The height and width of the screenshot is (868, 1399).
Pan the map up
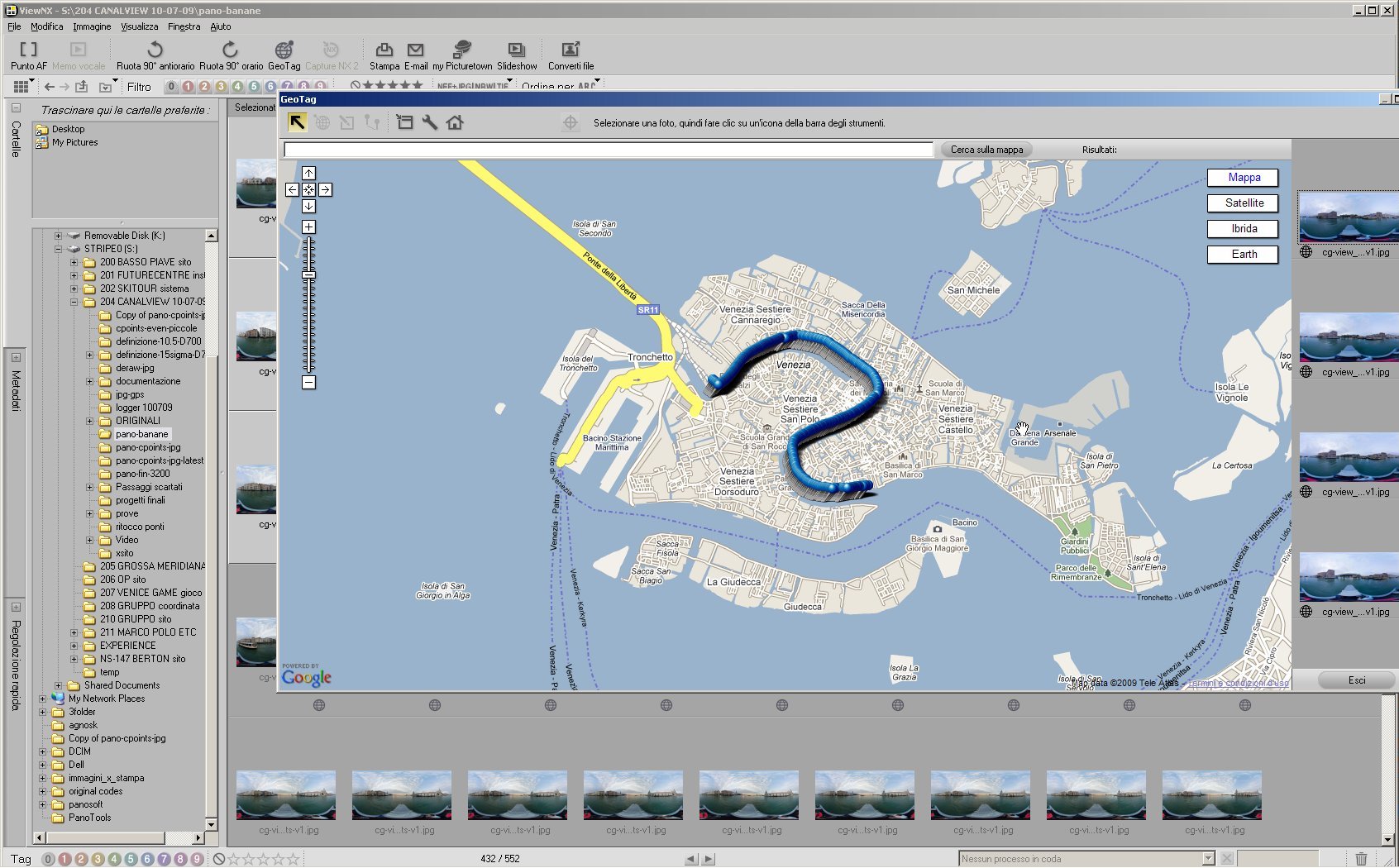click(x=308, y=173)
